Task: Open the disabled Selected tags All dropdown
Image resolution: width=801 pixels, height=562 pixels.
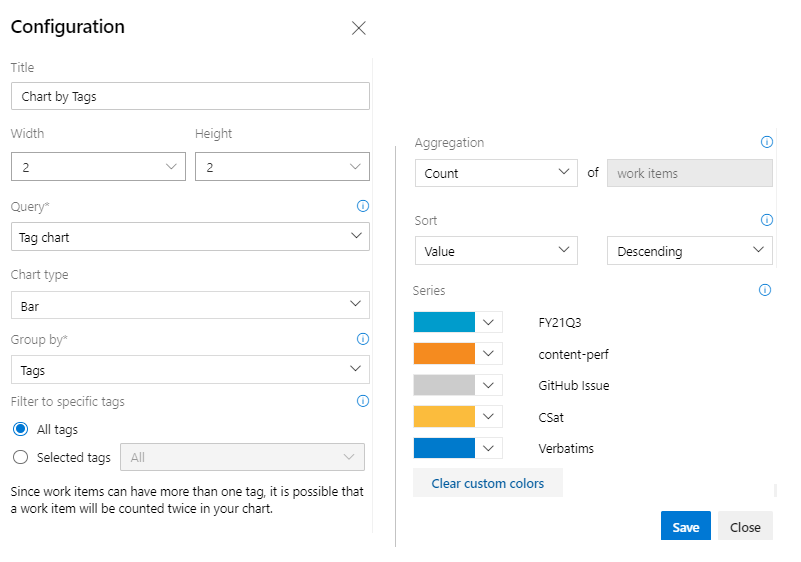Action: tap(242, 457)
